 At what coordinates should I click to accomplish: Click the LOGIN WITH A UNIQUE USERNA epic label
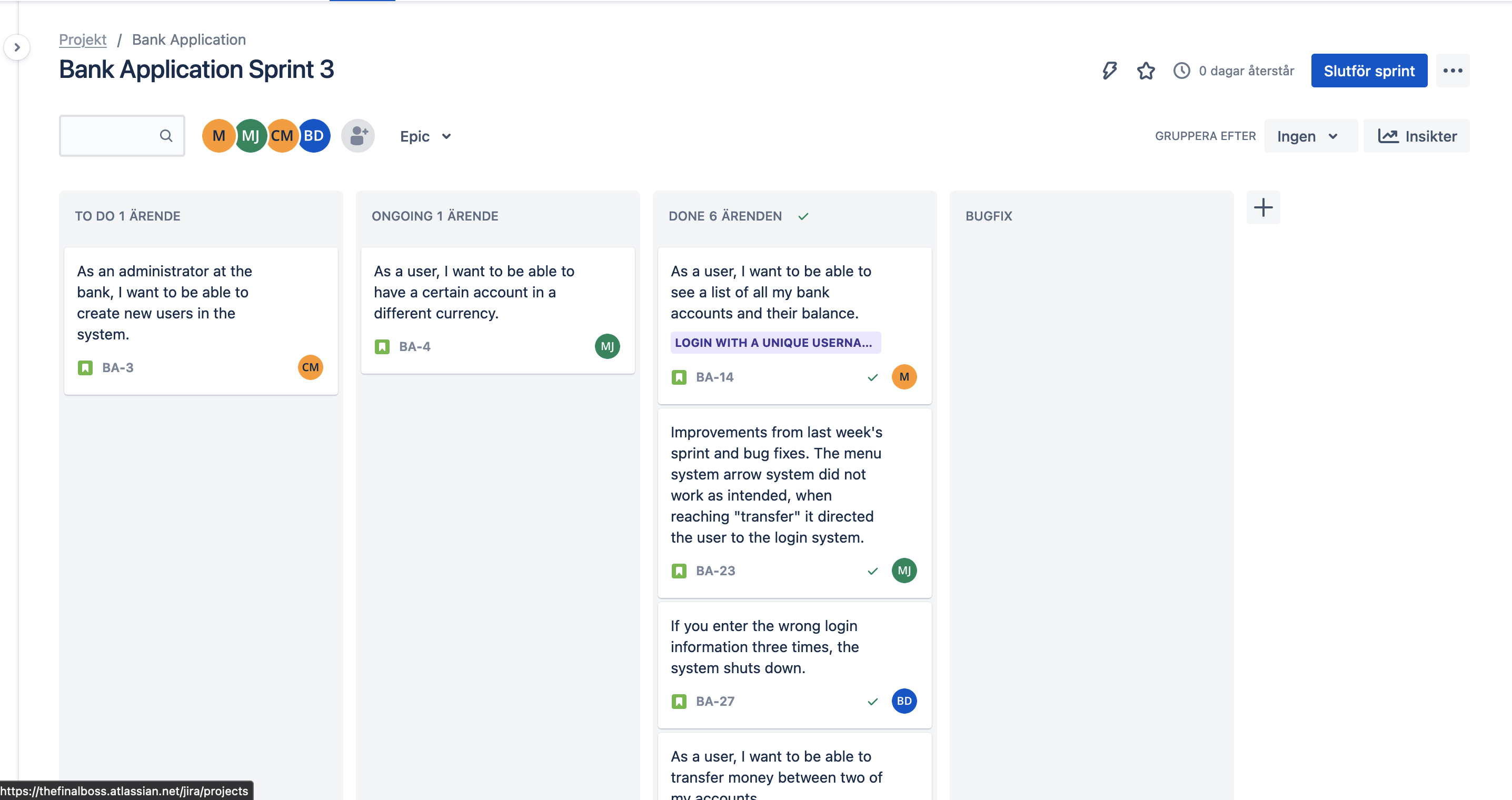point(775,342)
